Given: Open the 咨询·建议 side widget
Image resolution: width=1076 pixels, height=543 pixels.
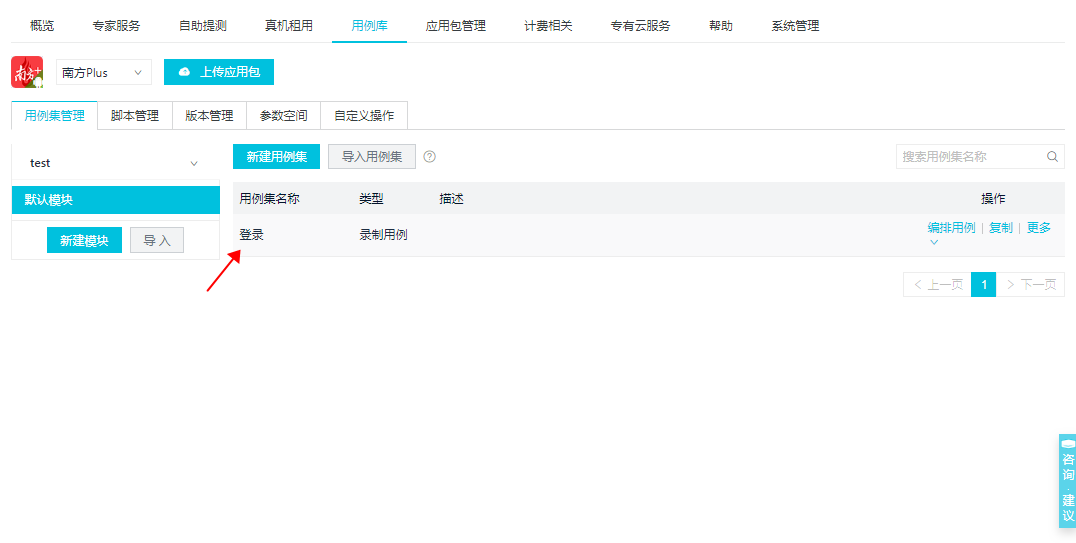Looking at the screenshot, I should [x=1068, y=481].
